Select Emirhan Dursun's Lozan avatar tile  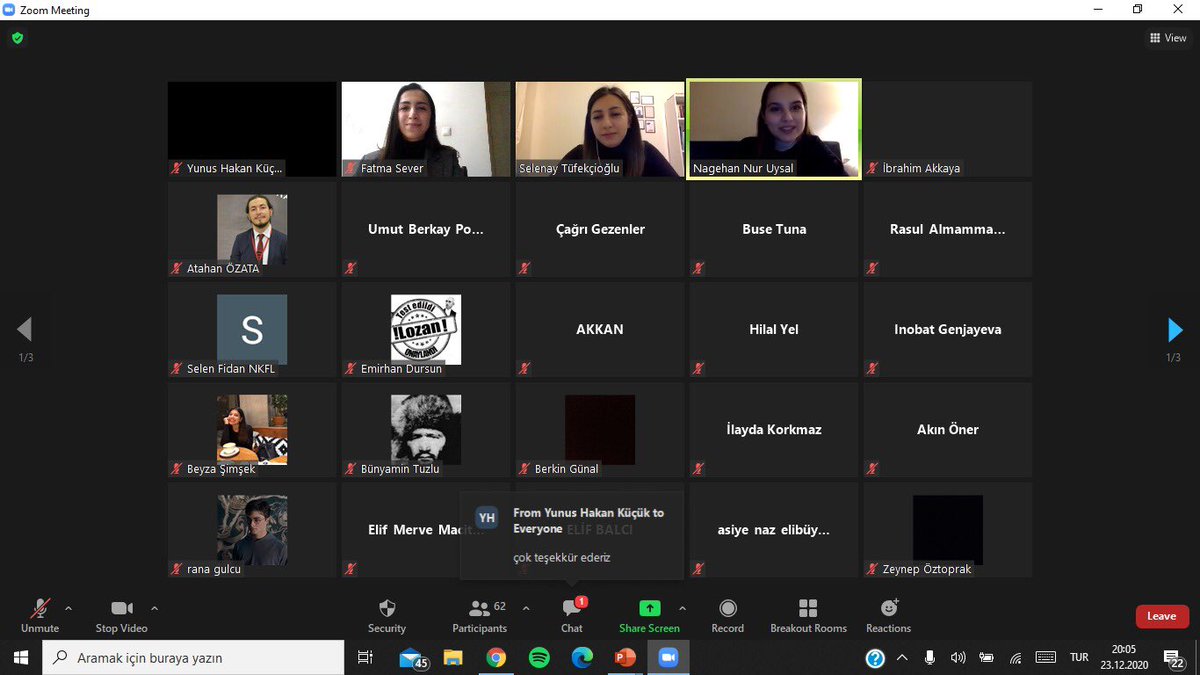tap(426, 329)
